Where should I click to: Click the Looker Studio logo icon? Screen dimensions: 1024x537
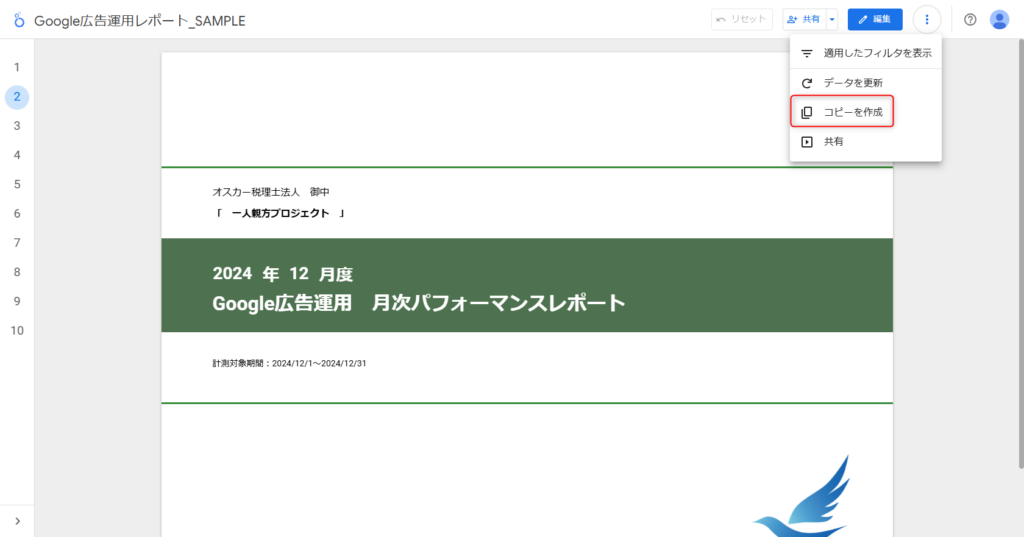pos(18,20)
